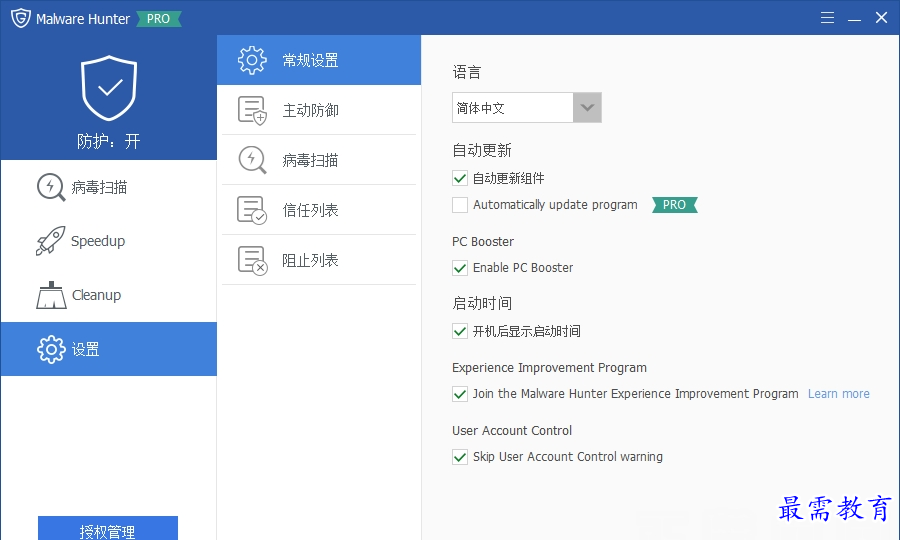Click the PRO badge beside Automatically update program
Screen dimensions: 900x540
coord(674,205)
